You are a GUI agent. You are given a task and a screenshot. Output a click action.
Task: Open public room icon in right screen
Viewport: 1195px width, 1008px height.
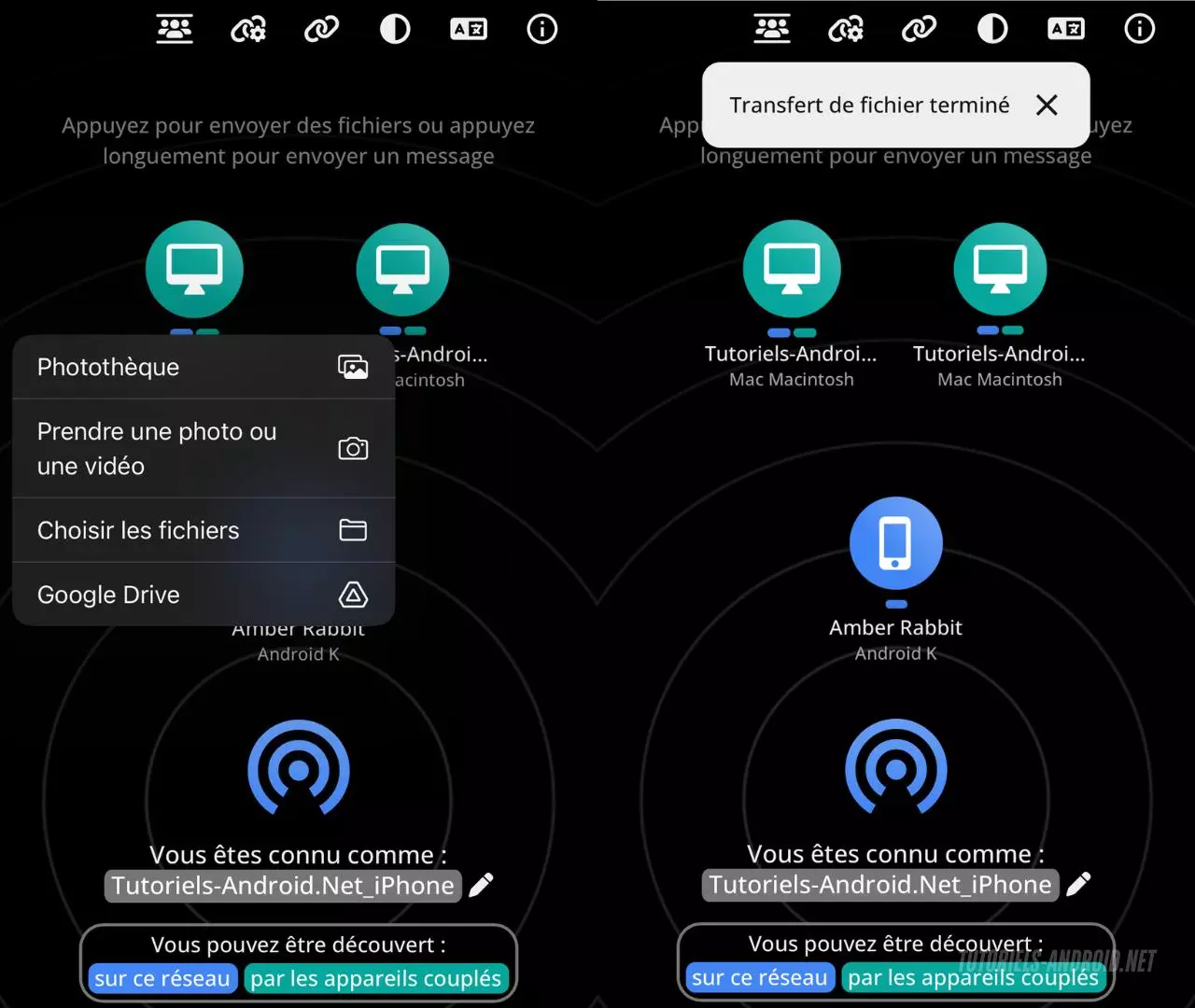coord(772,29)
